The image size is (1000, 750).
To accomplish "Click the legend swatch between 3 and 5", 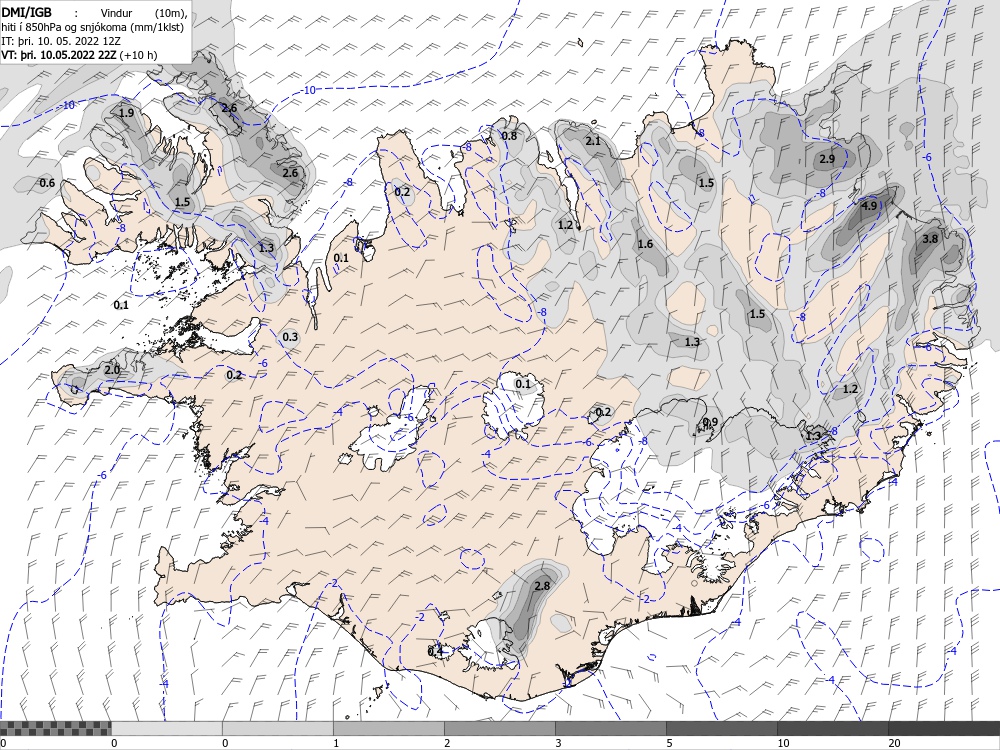I will coord(610,728).
